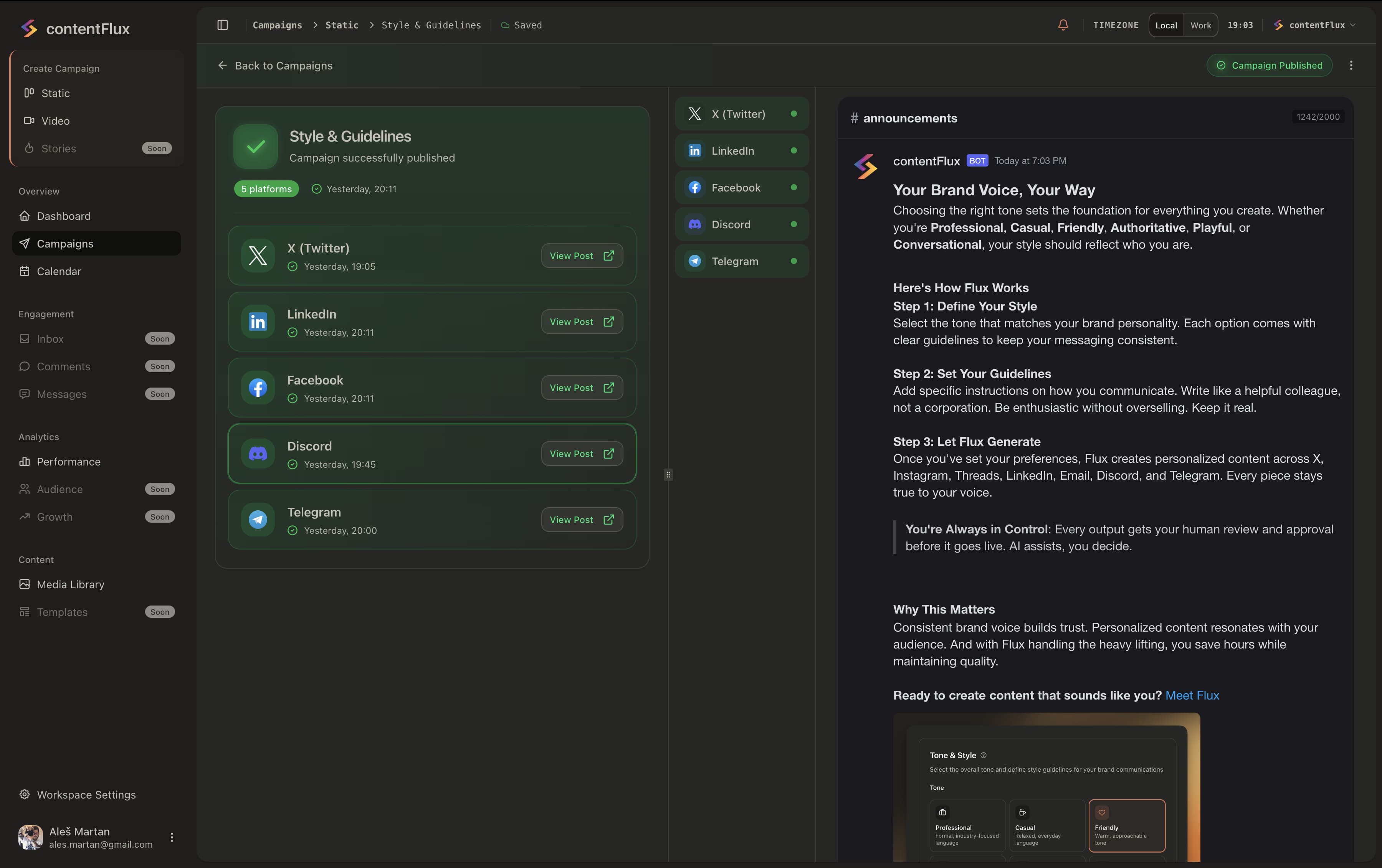
Task: Grab the panel resize handle
Action: (x=668, y=474)
